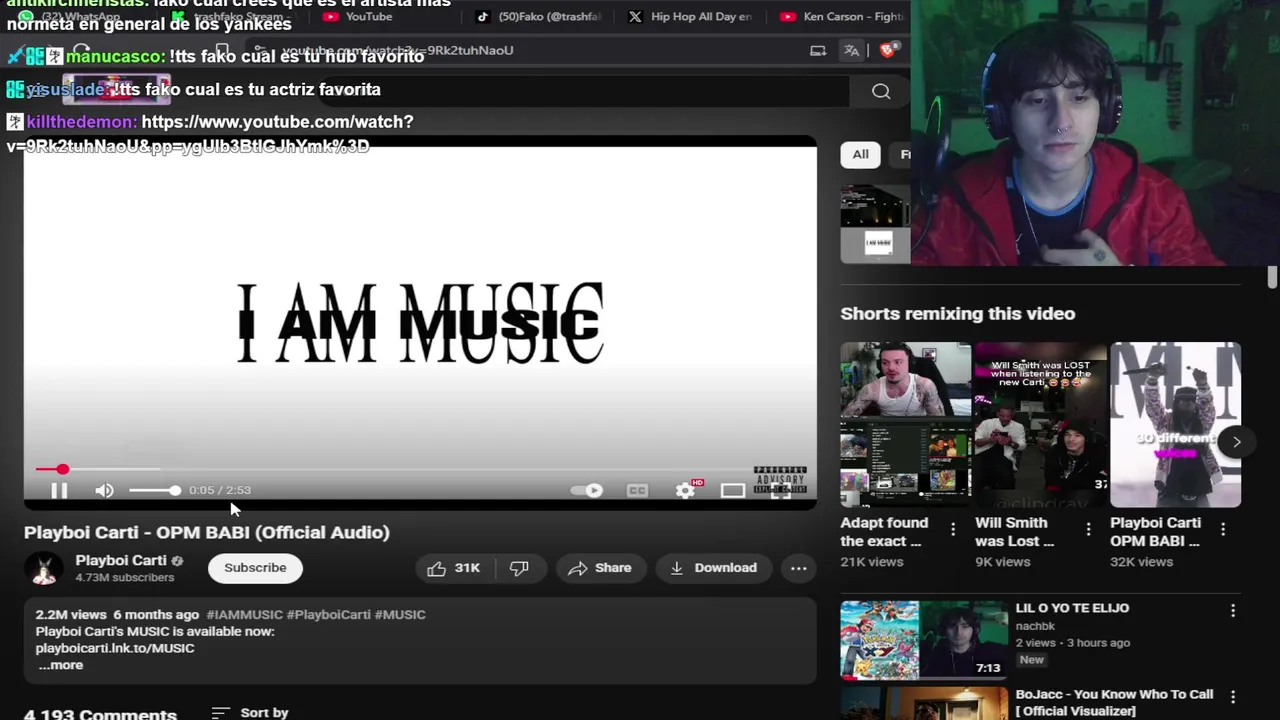
Task: Select the All filter chip
Action: tap(860, 154)
